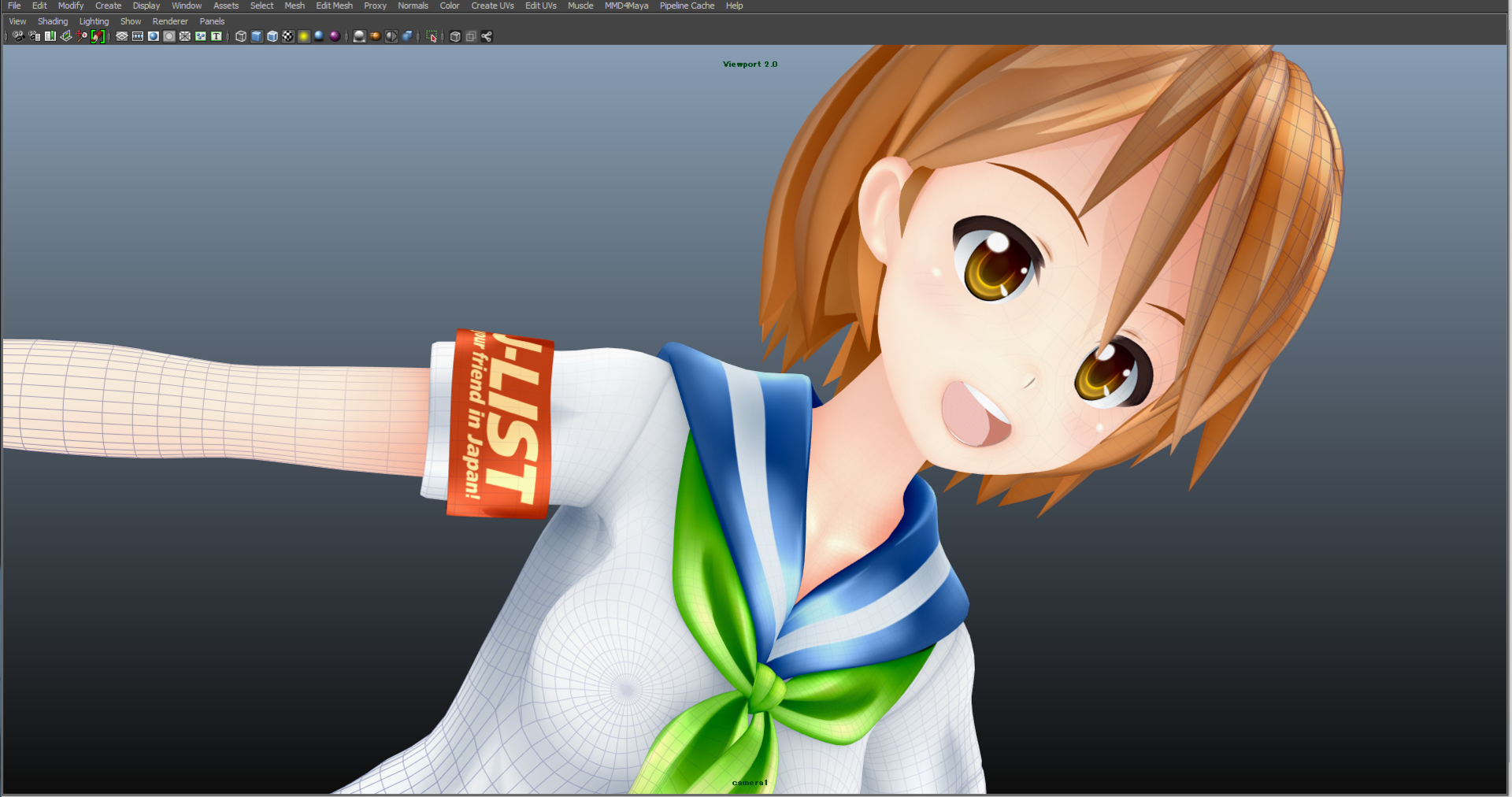Image resolution: width=1512 pixels, height=797 pixels.
Task: Click the Select Camera icon
Action: tap(18, 36)
